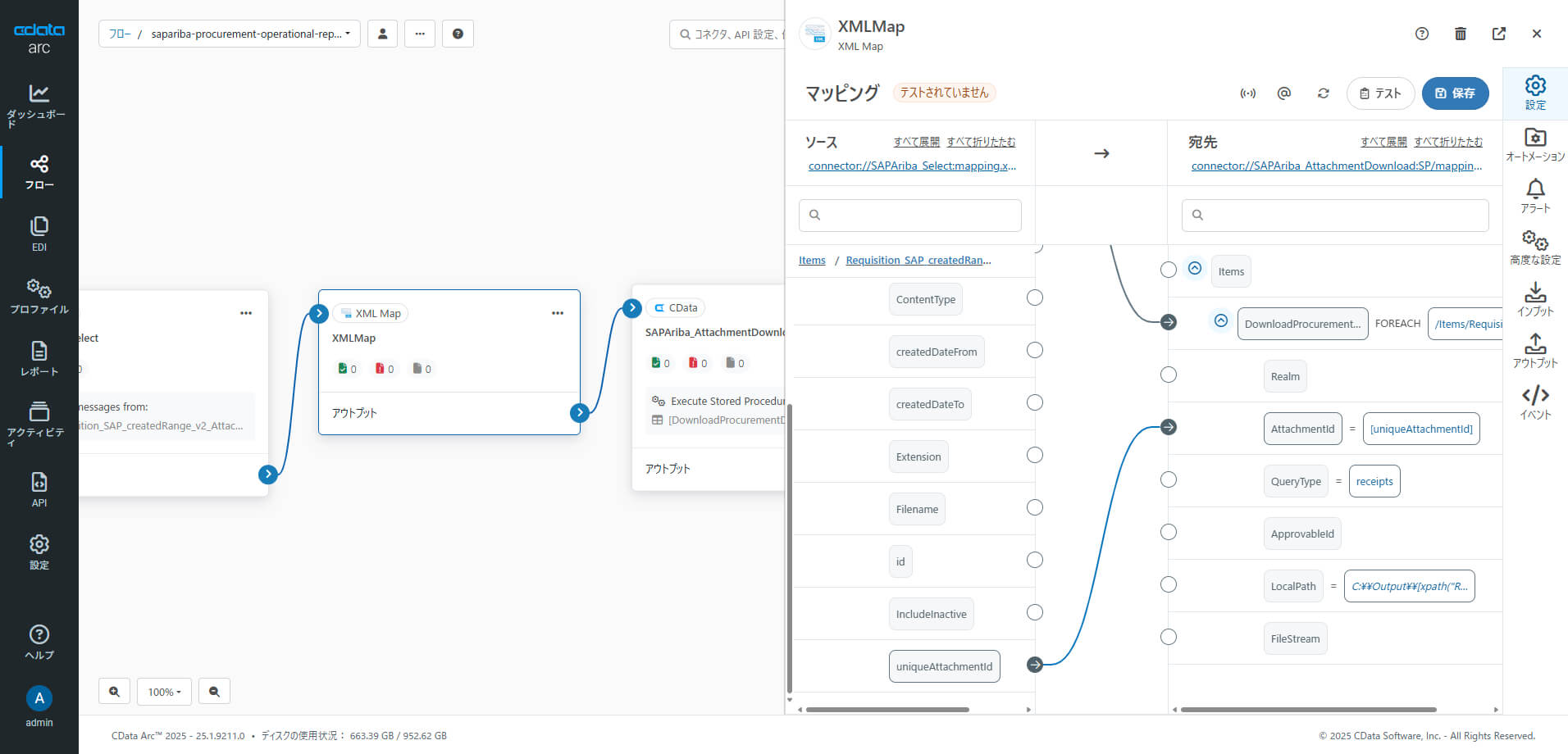The width and height of the screenshot is (1568, 754).
Task: Click the destination search field
Action: (x=1335, y=215)
